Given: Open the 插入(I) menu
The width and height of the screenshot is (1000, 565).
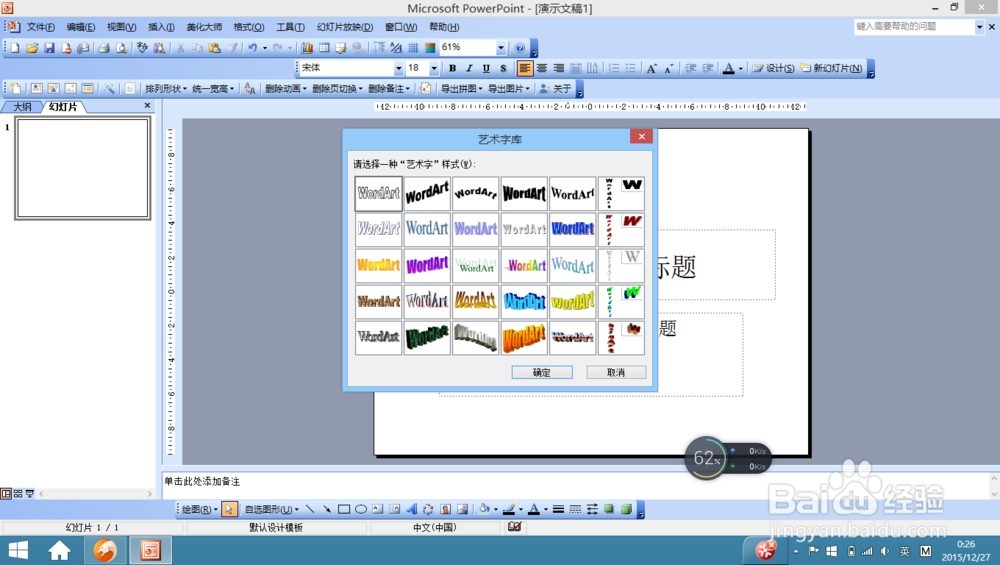Looking at the screenshot, I should tap(161, 27).
